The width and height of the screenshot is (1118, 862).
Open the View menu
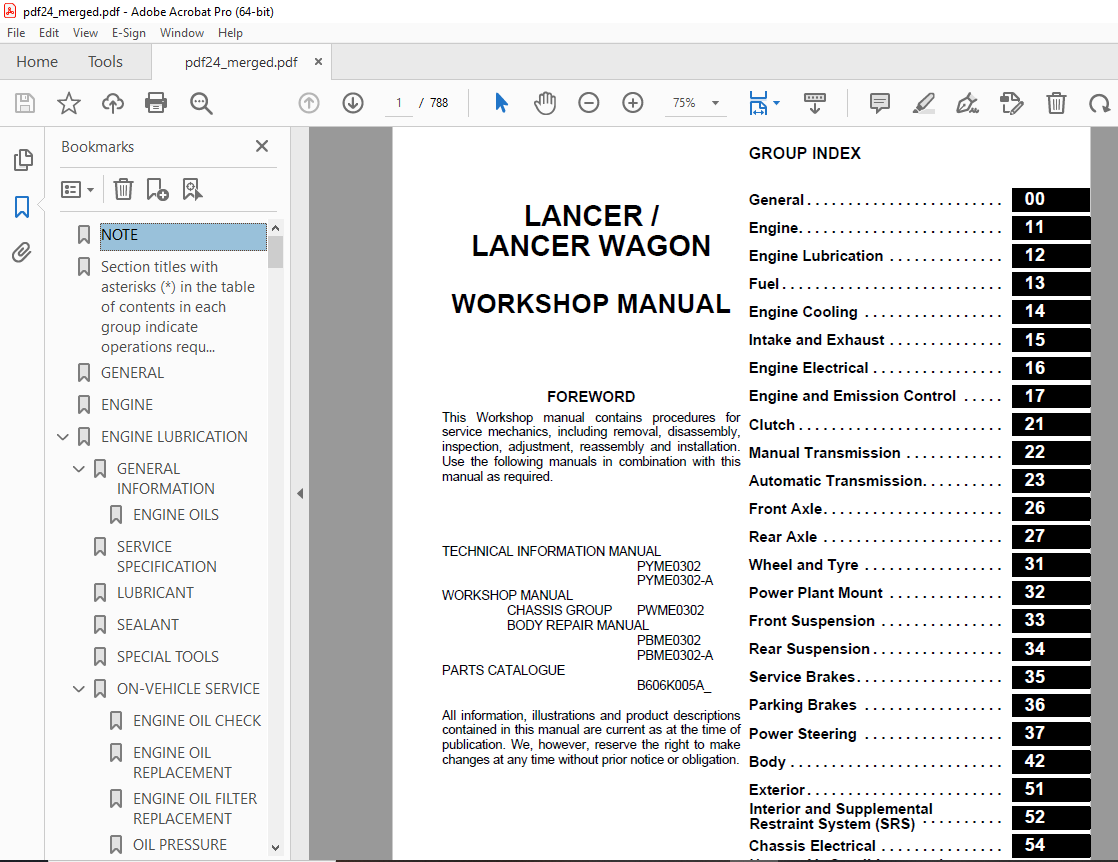pyautogui.click(x=85, y=33)
